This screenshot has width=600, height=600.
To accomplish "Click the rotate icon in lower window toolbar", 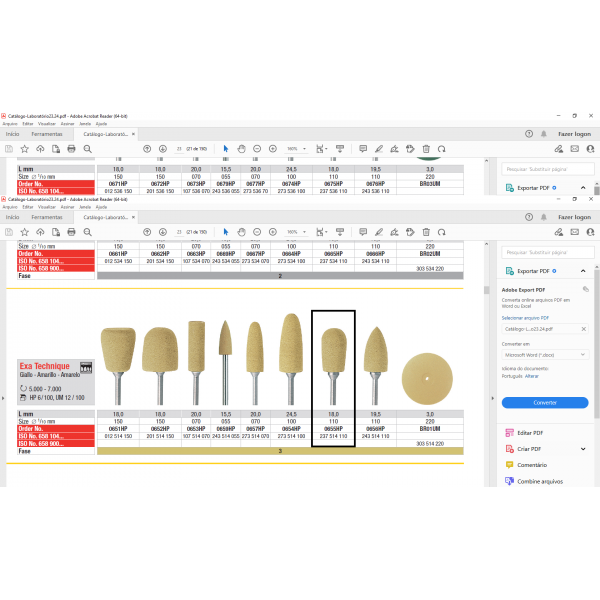I will coord(442,232).
